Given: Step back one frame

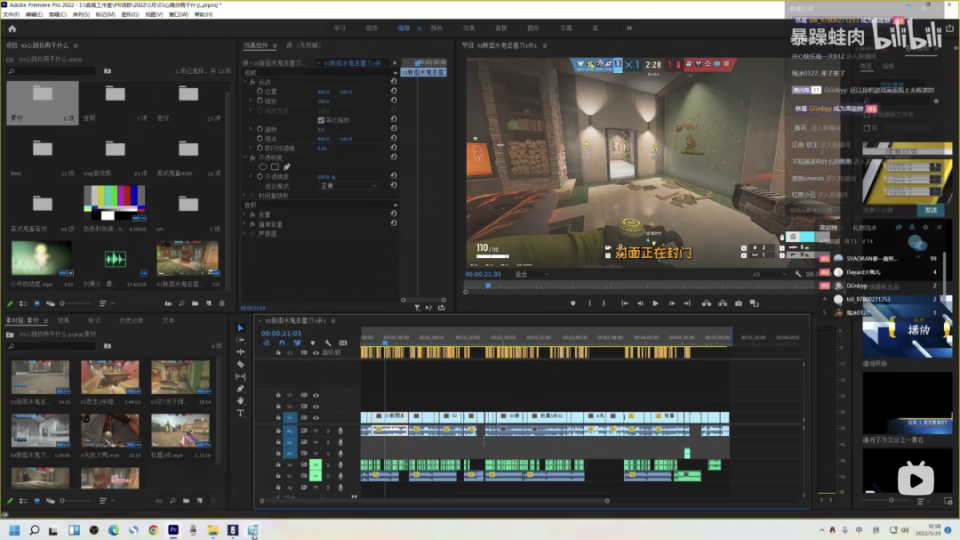Looking at the screenshot, I should tap(640, 303).
